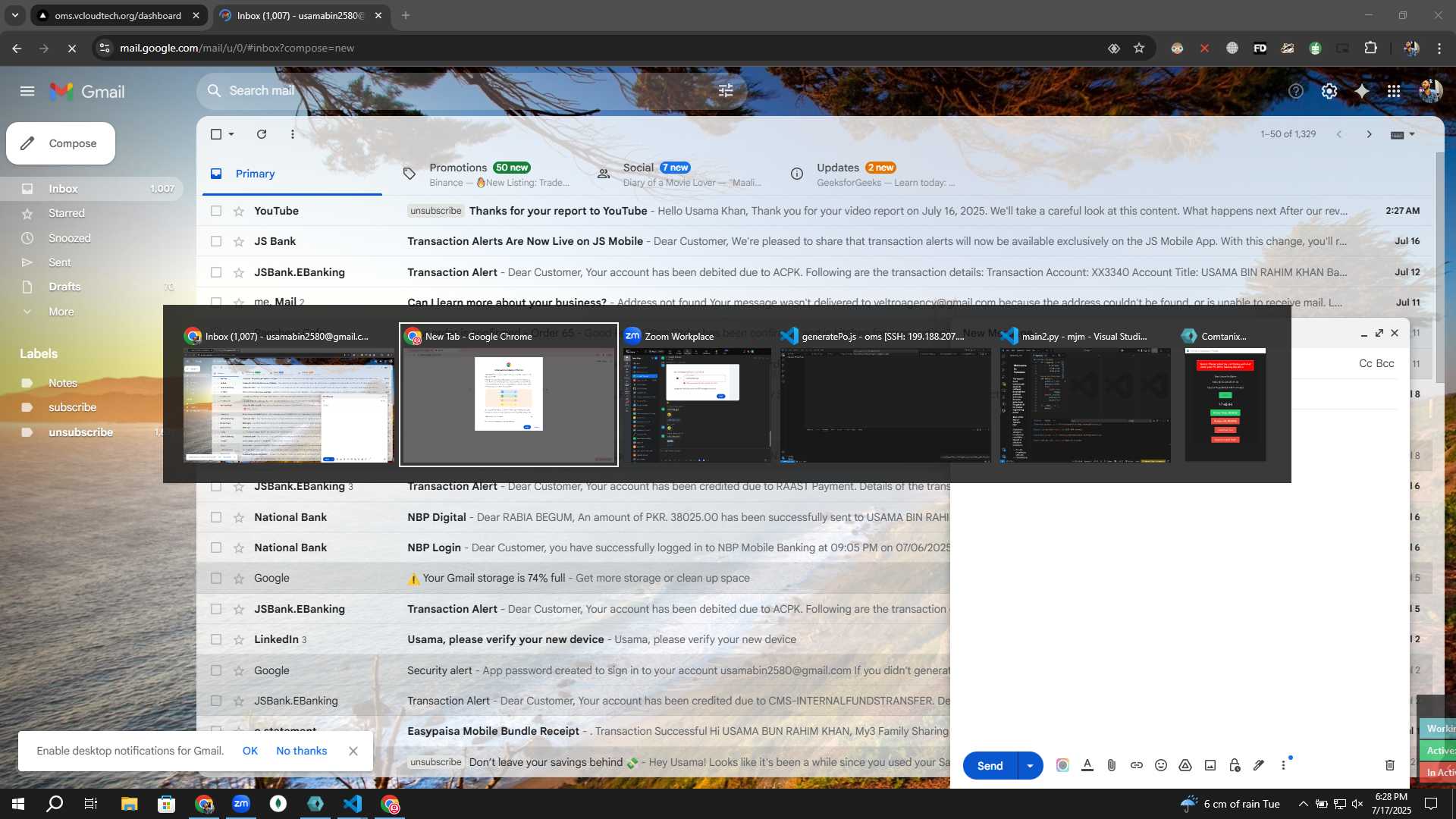This screenshot has height=819, width=1456.
Task: Open Gmail settings gear icon
Action: [x=1329, y=92]
